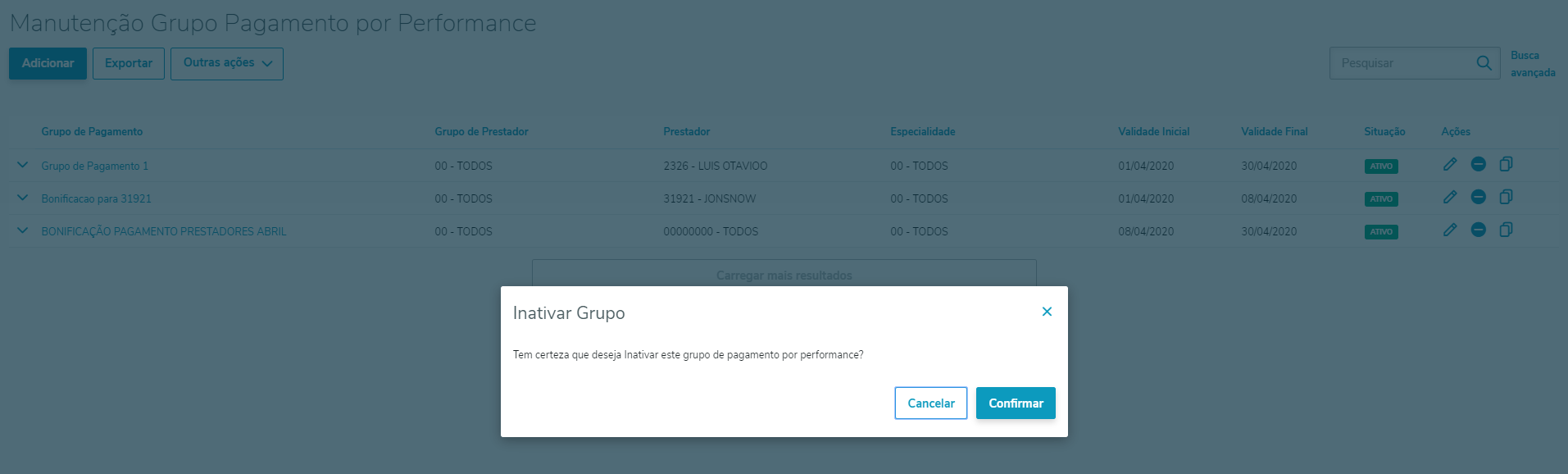
Task: Expand the Grupo de Pagamento 1 row
Action: click(x=22, y=165)
